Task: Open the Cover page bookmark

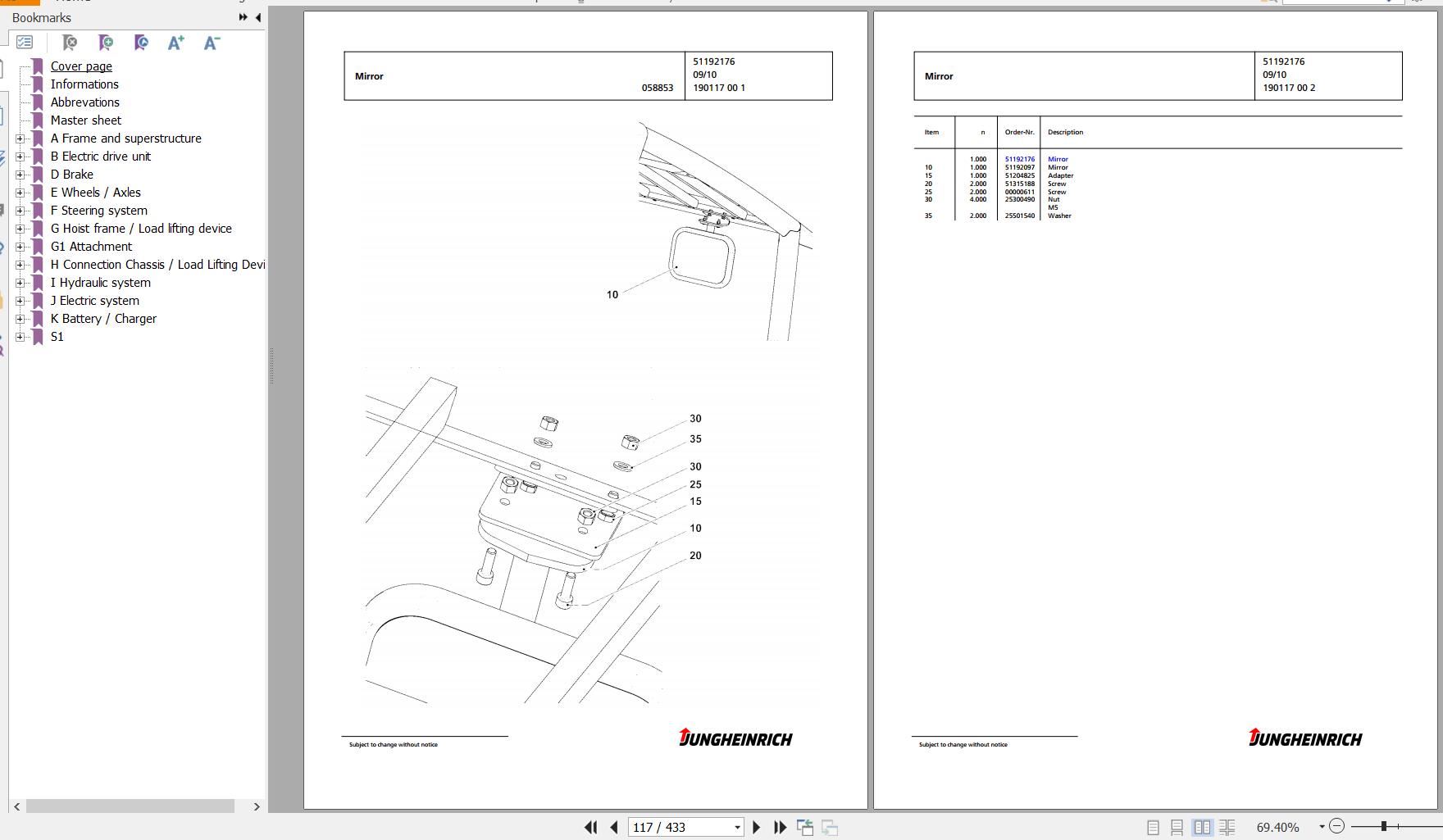Action: [81, 66]
